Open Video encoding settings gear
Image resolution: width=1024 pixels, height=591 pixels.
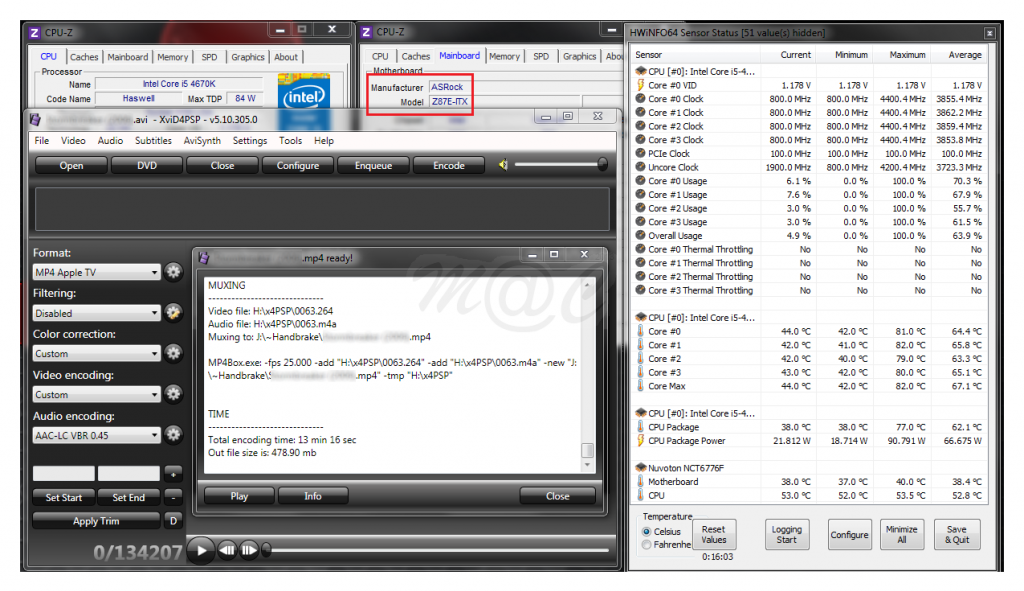pyautogui.click(x=174, y=394)
